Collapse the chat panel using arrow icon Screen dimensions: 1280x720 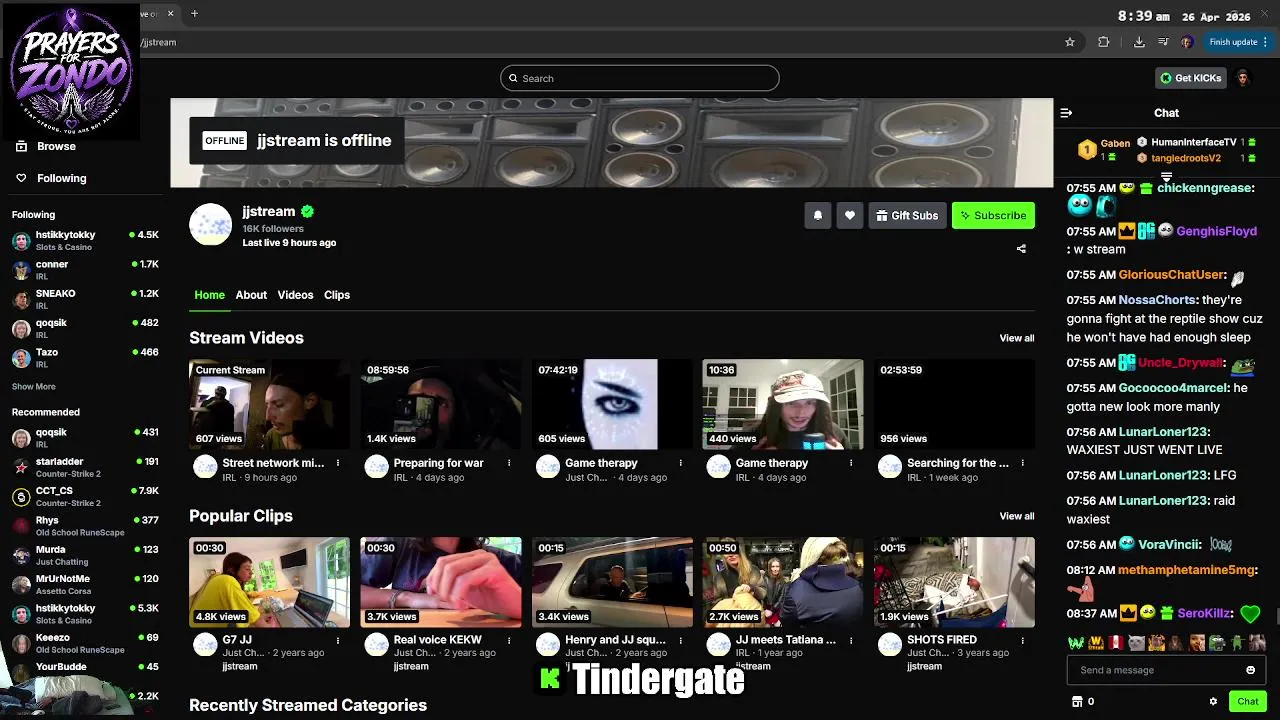[1066, 113]
